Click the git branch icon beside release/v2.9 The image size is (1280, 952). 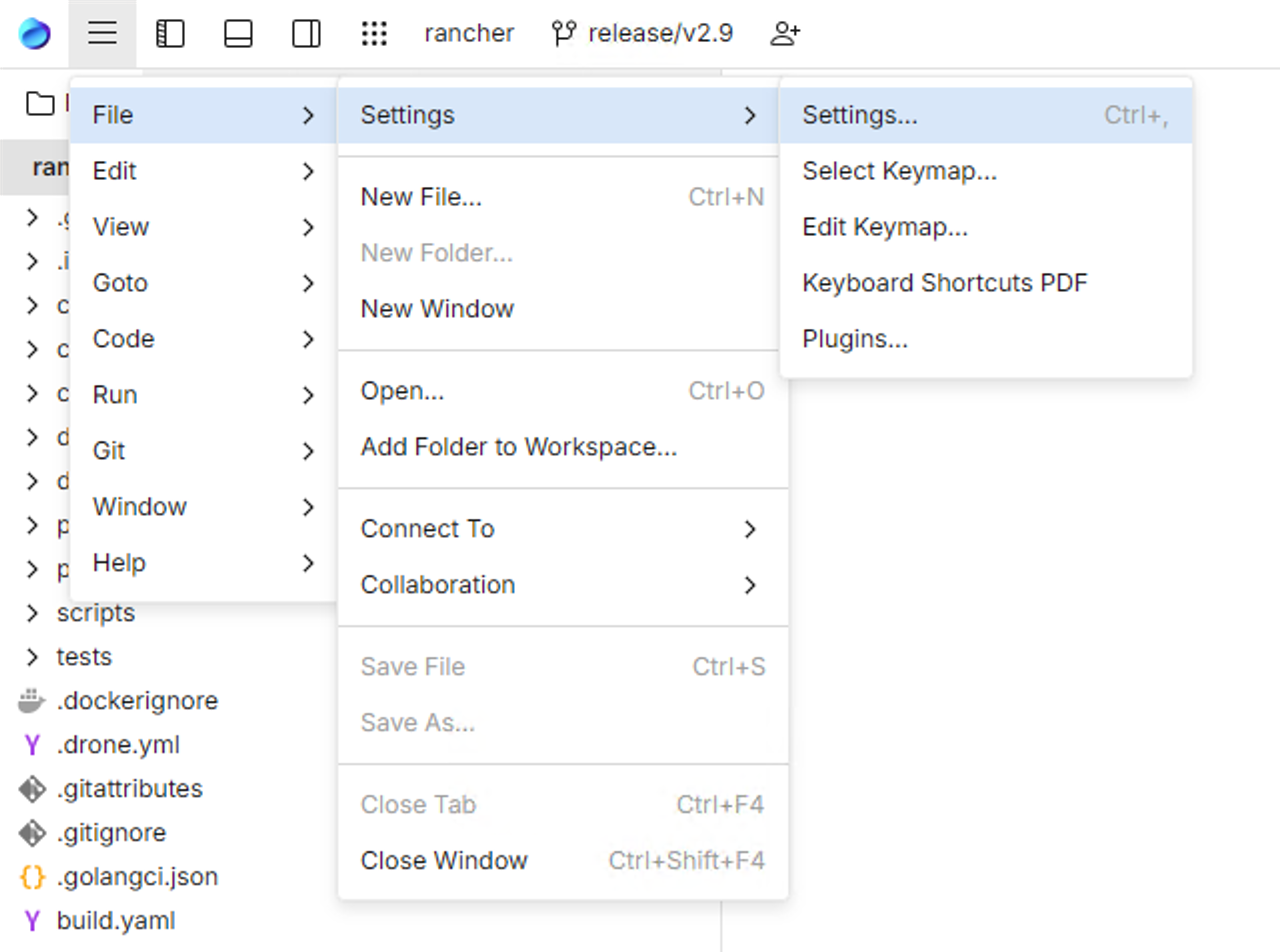[x=564, y=32]
